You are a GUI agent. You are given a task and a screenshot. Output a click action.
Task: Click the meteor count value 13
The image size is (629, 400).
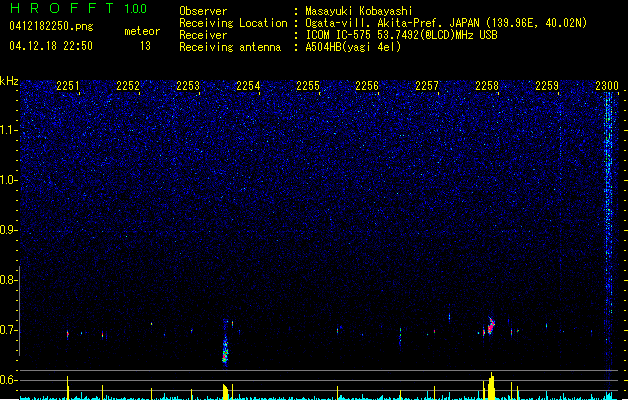145,46
